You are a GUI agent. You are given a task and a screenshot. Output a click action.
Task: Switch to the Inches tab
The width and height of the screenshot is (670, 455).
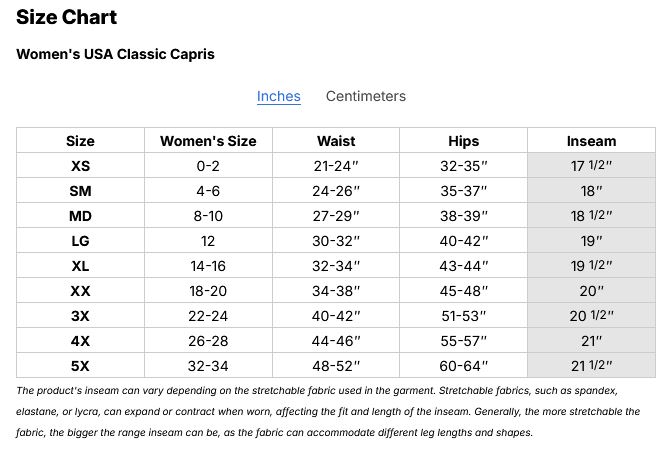[278, 97]
